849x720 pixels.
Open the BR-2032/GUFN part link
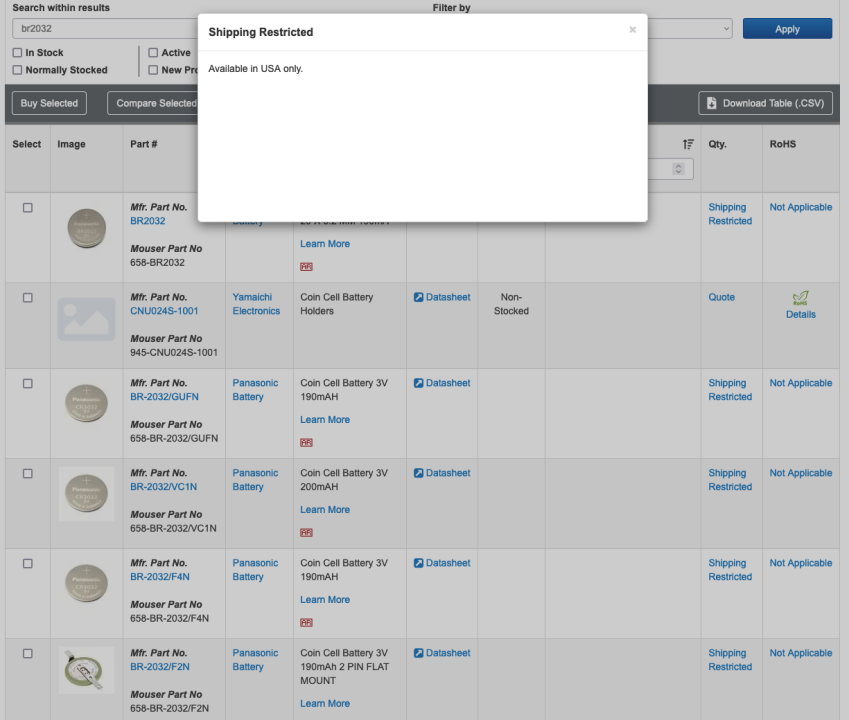pyautogui.click(x=164, y=397)
